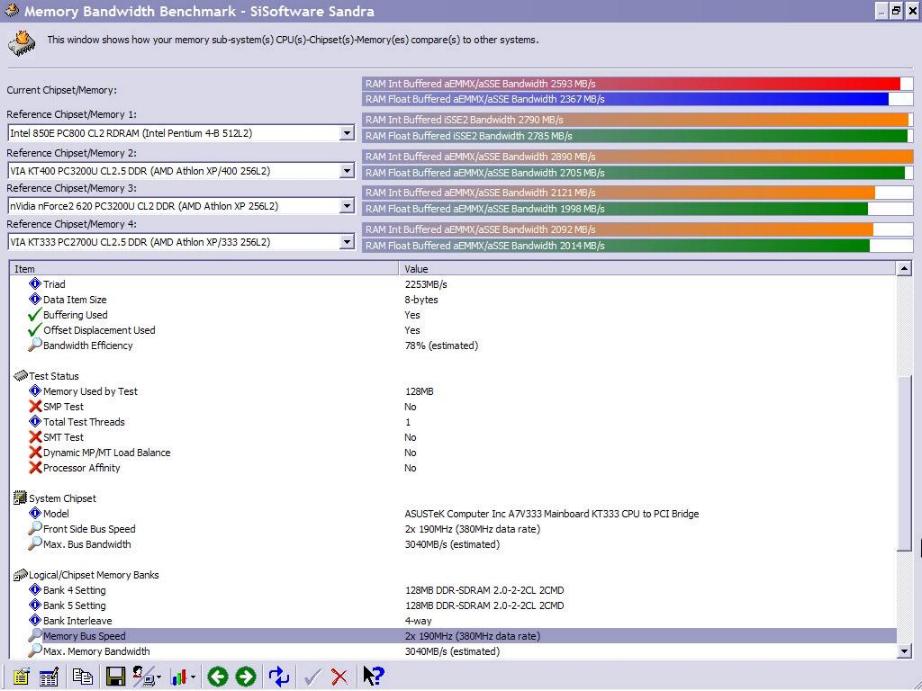Click the Sandra icon in title bar
The width and height of the screenshot is (922, 691).
point(11,11)
